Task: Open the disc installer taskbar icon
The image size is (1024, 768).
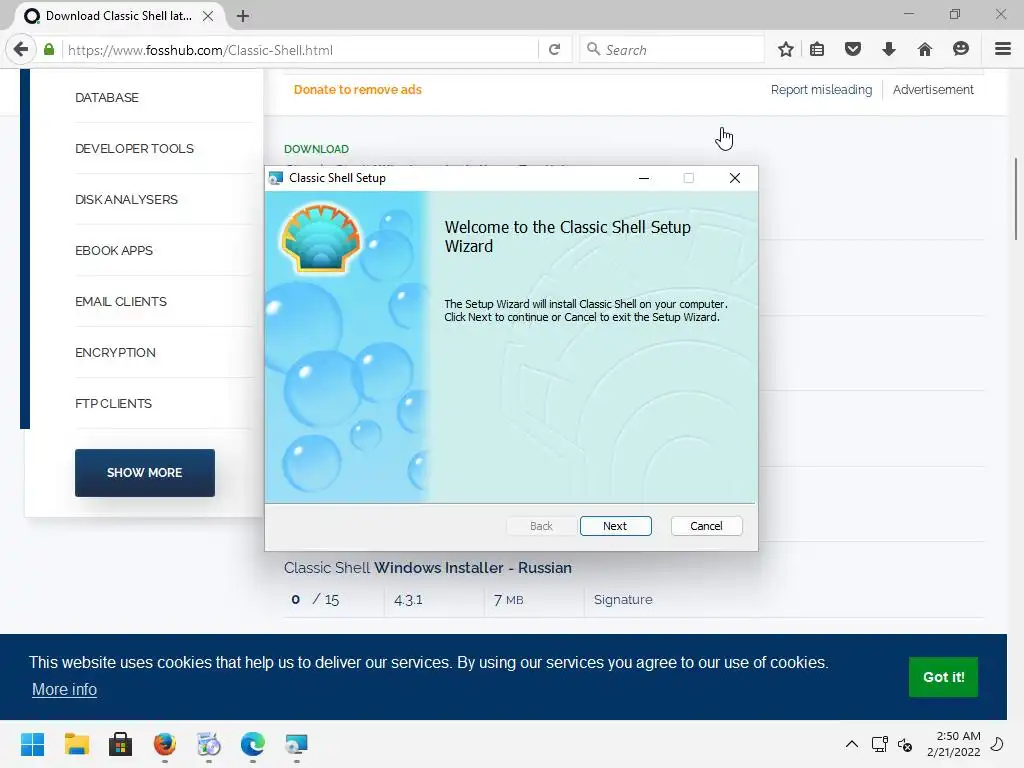Action: coord(208,744)
